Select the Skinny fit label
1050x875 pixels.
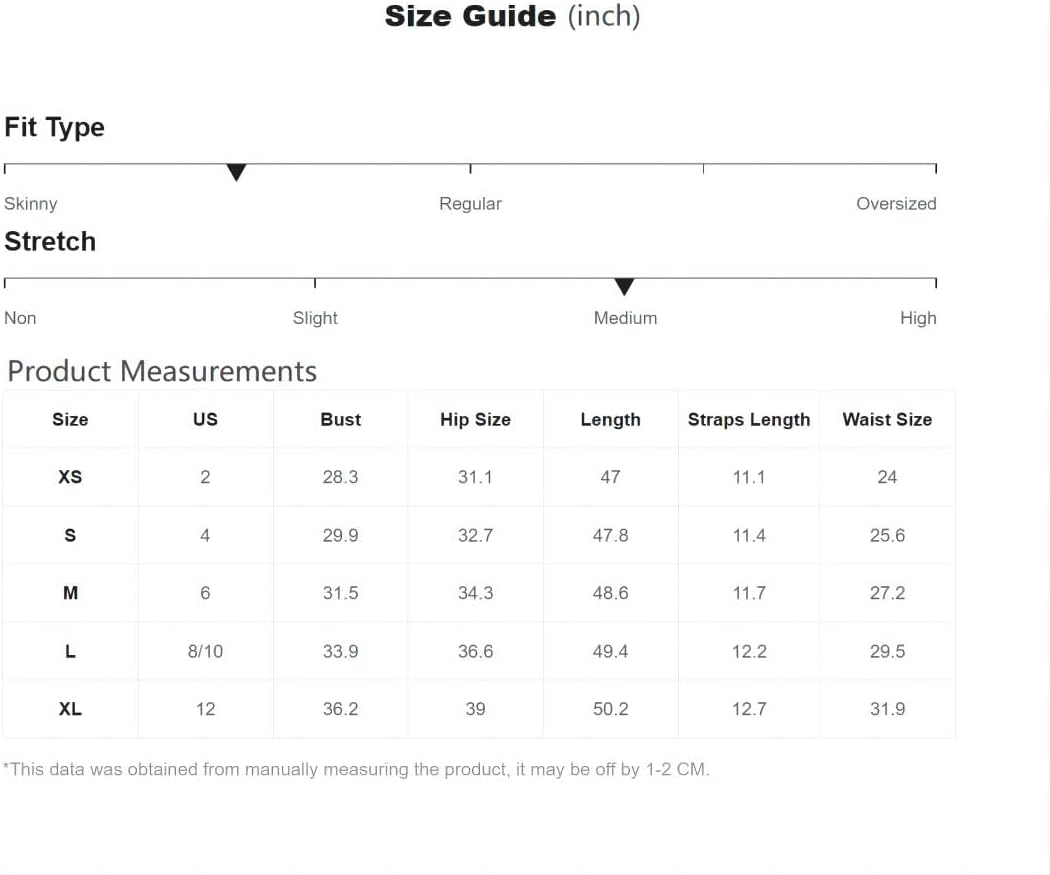(x=31, y=204)
